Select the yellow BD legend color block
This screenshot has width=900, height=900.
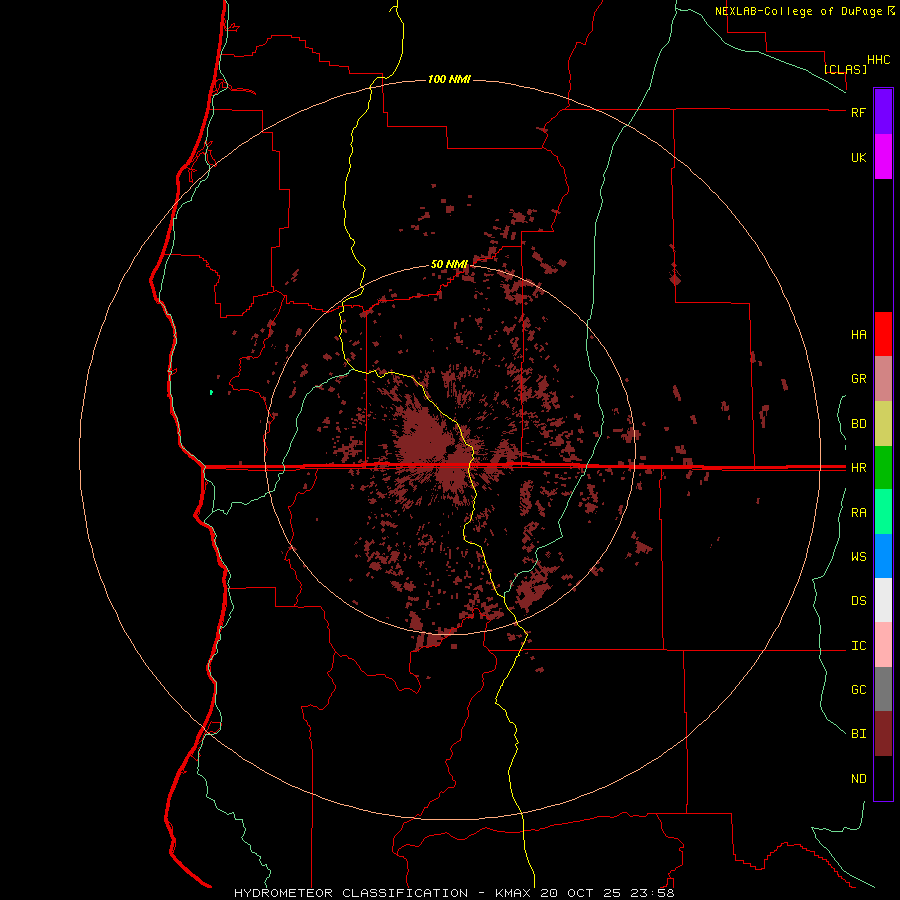(x=883, y=424)
